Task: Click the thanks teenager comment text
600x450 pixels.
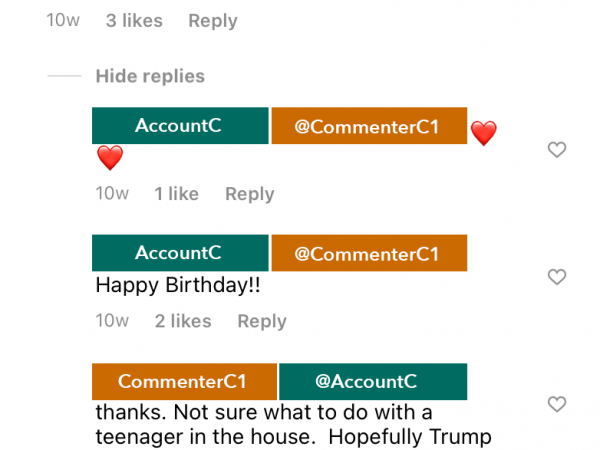Action: point(293,425)
